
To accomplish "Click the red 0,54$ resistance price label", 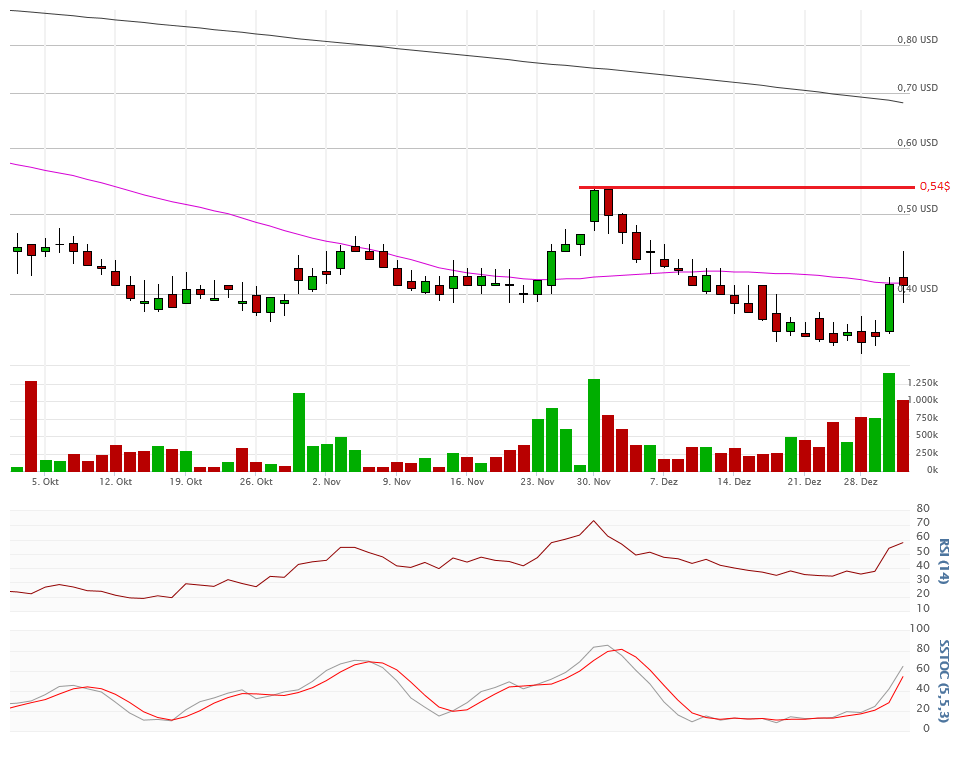I will [935, 187].
